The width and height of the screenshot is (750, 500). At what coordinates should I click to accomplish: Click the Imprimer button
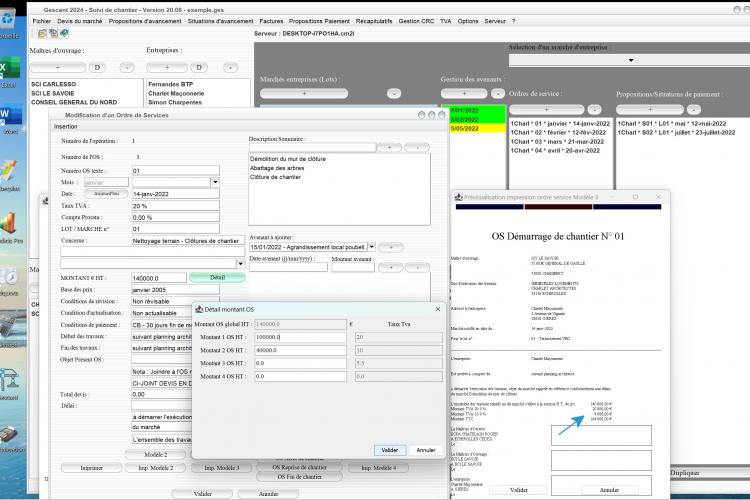tap(91, 467)
